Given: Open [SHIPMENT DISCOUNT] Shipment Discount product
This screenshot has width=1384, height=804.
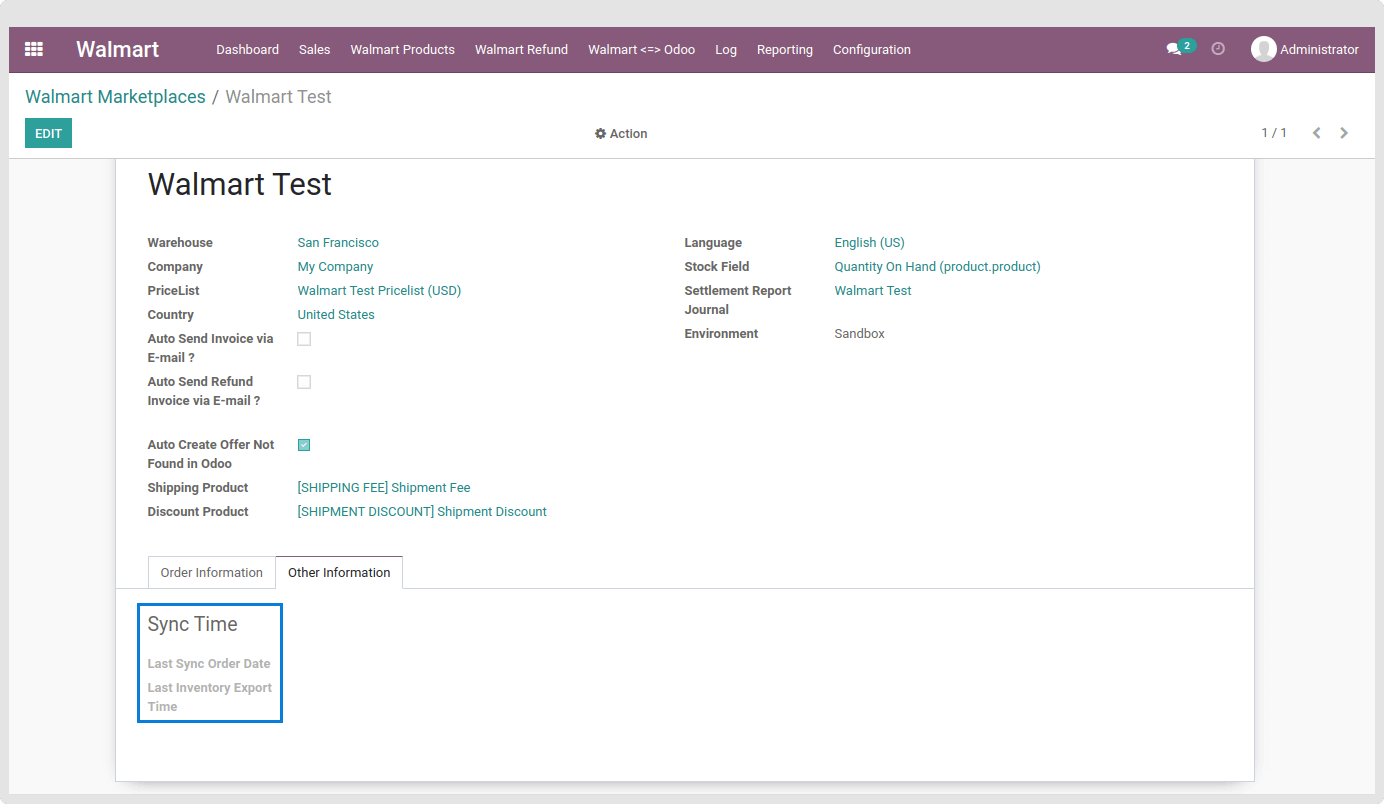Looking at the screenshot, I should [x=422, y=512].
